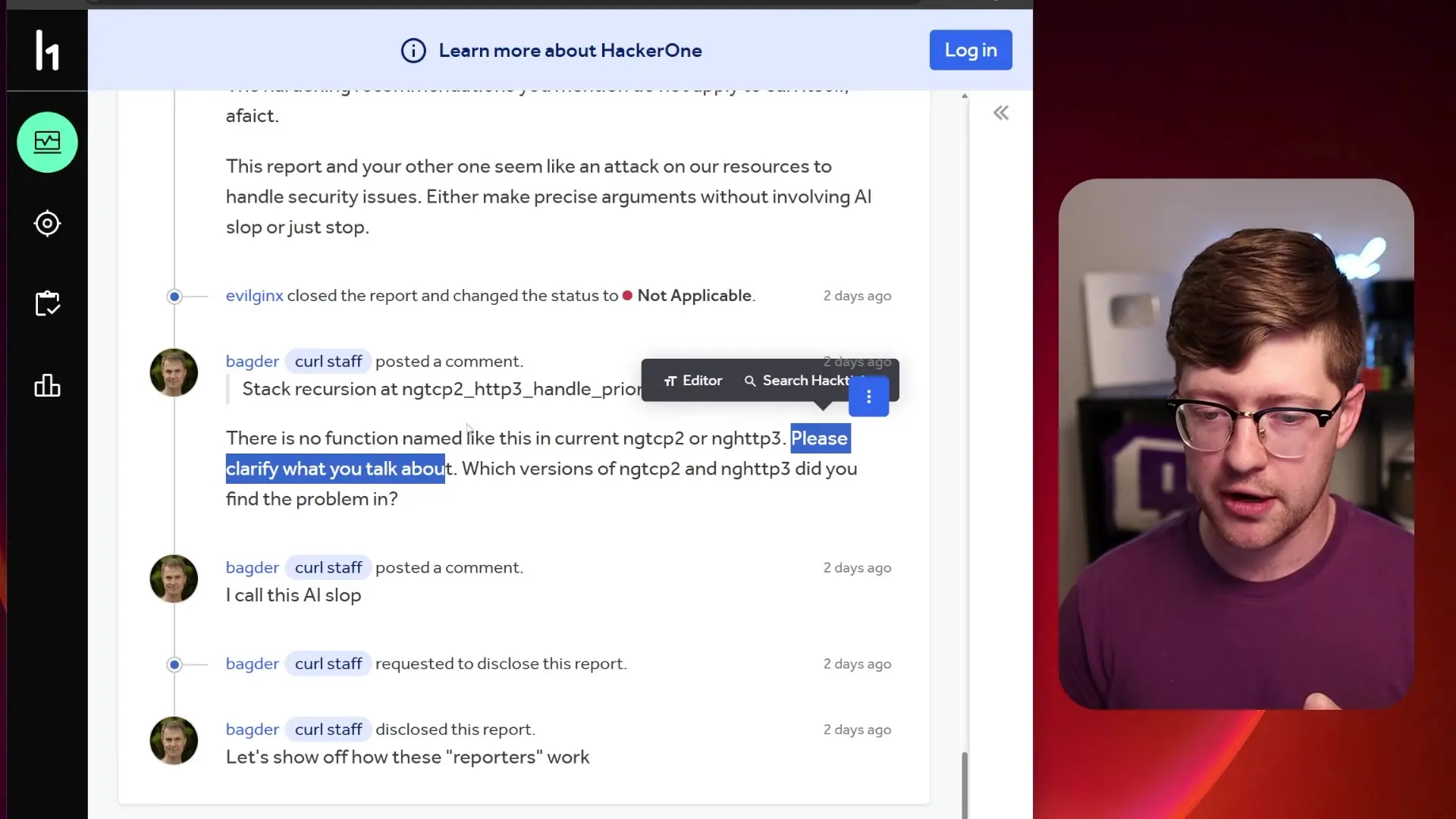
Task: Click 'Let's show off how these "reporters" work' text
Action: (x=407, y=758)
